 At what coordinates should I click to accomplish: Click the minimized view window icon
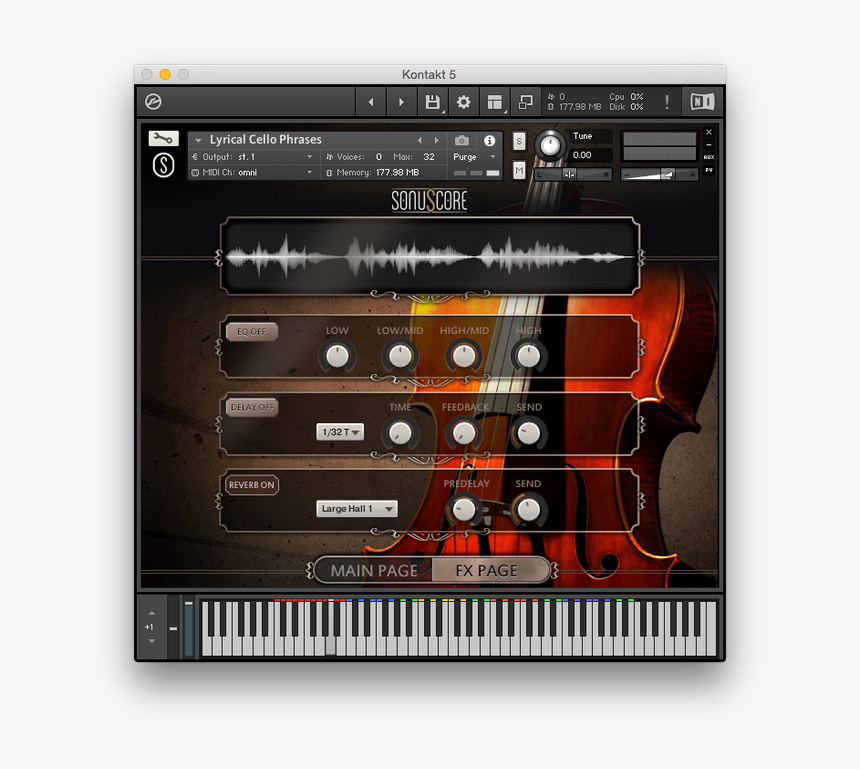525,102
